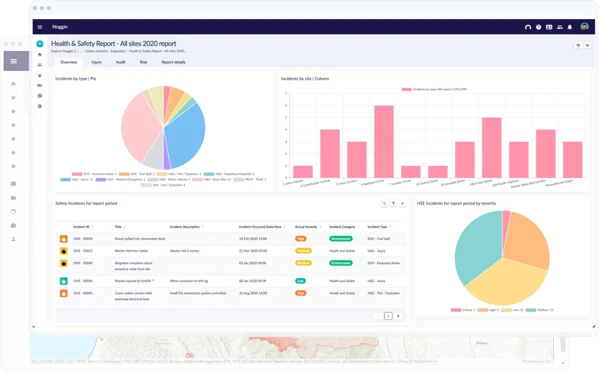The height and width of the screenshot is (373, 599).
Task: Open the Risk tab
Action: [x=143, y=62]
